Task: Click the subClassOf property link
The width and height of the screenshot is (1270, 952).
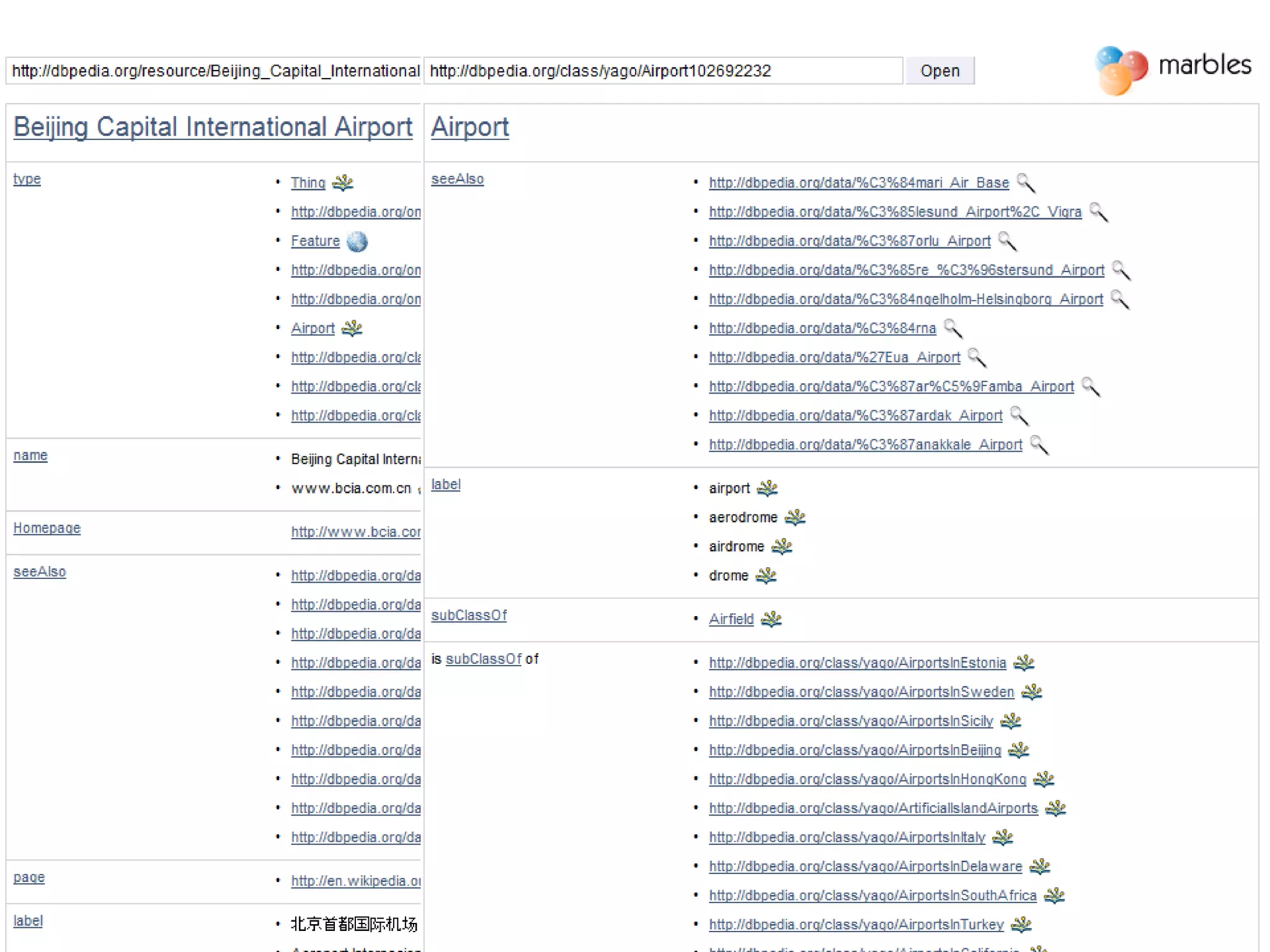Action: tap(469, 615)
